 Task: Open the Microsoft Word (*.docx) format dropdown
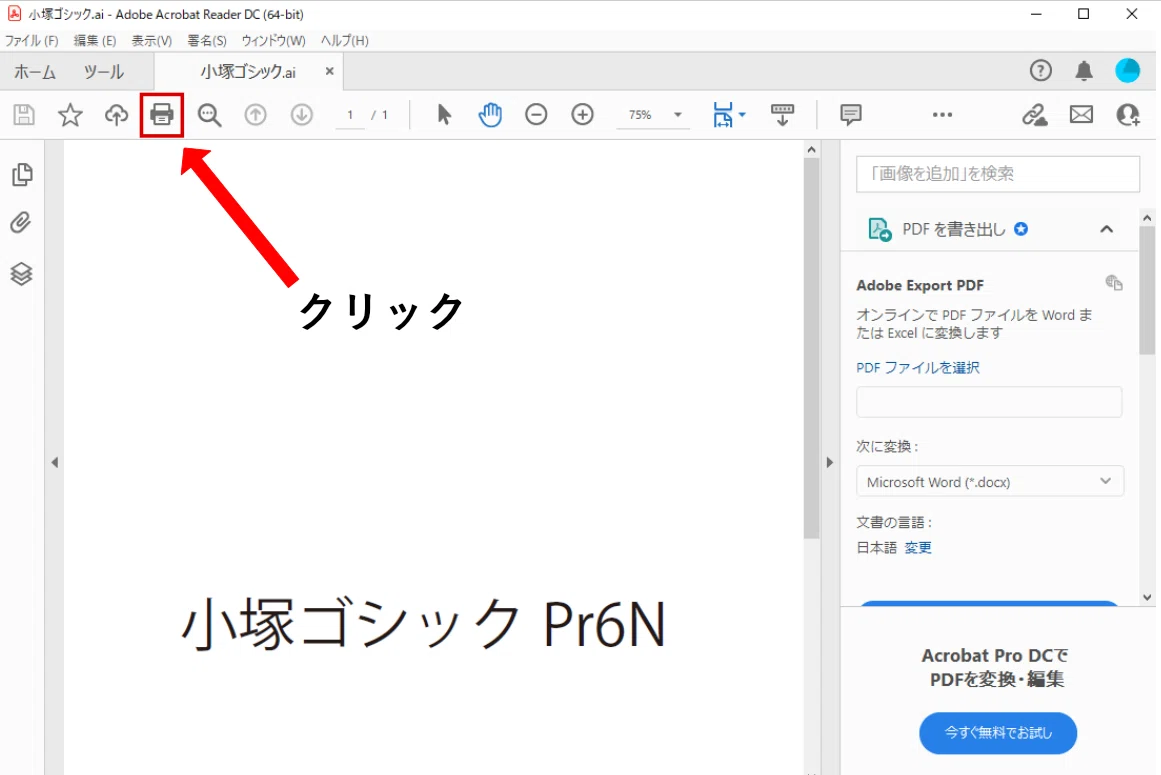coord(989,481)
